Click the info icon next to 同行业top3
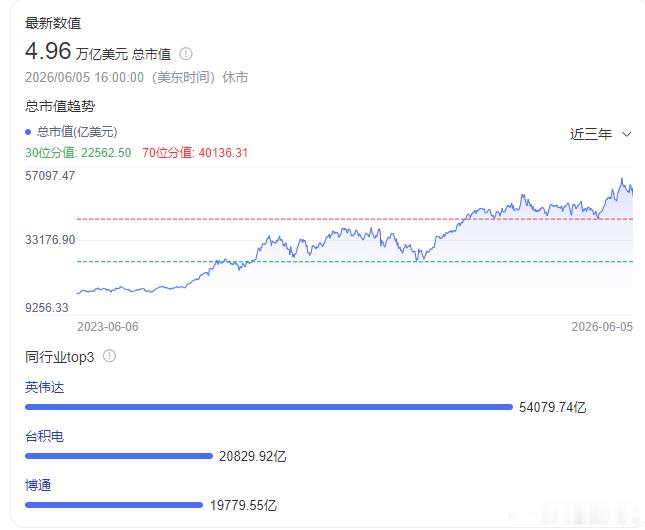Viewport: 645px width, 530px height. point(109,356)
